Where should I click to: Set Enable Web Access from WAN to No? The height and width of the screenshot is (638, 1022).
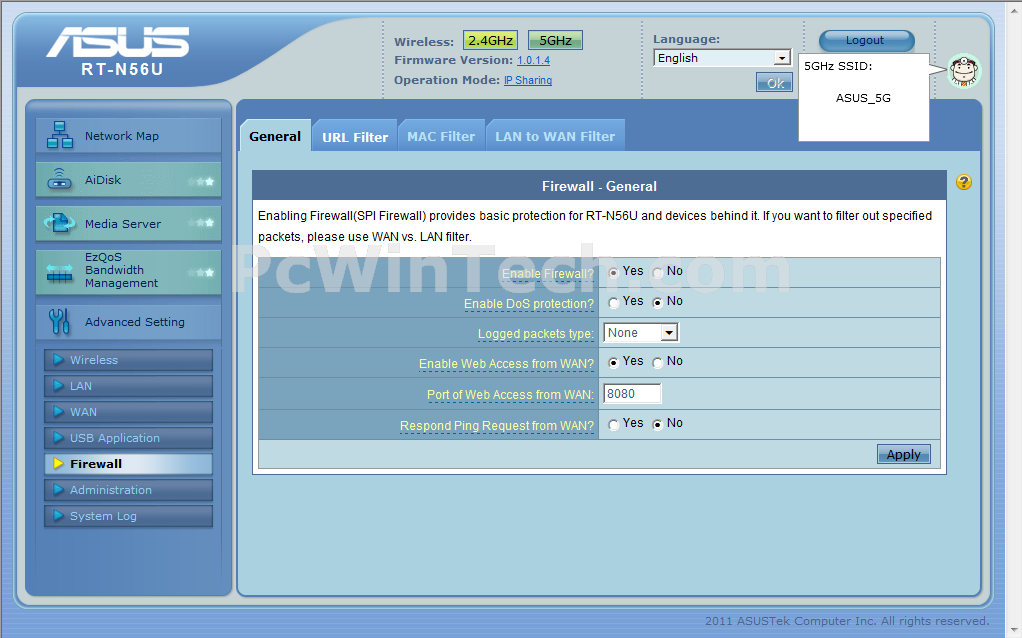pos(658,362)
